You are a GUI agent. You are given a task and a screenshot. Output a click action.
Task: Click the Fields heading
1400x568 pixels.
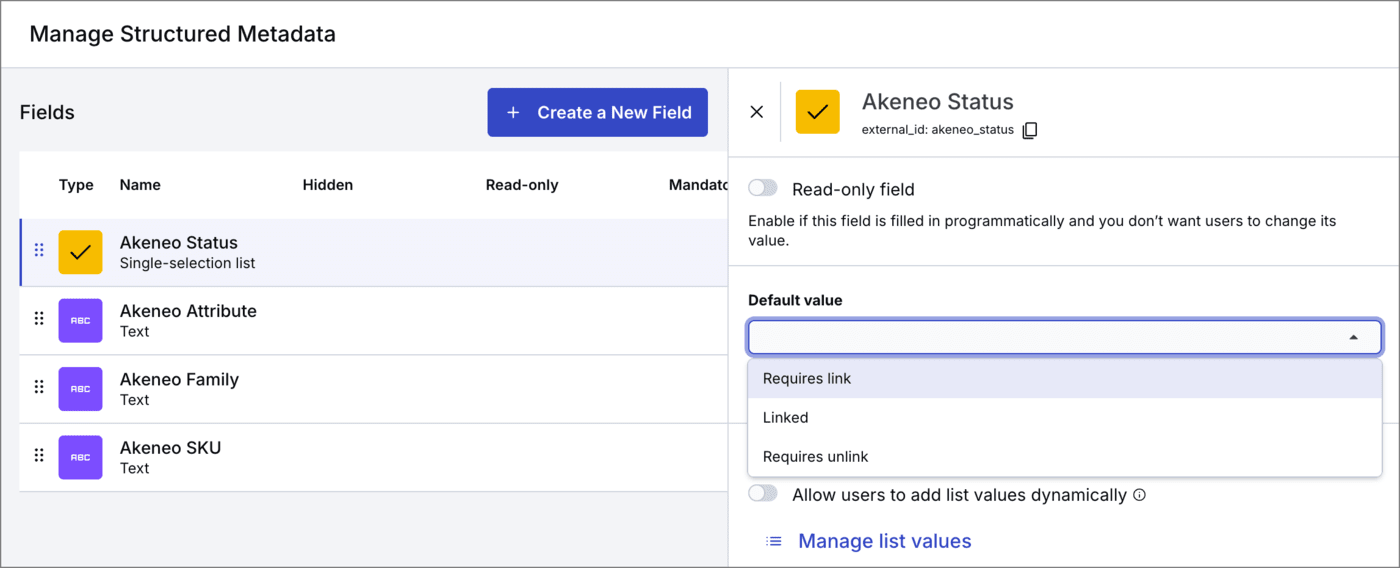(47, 112)
